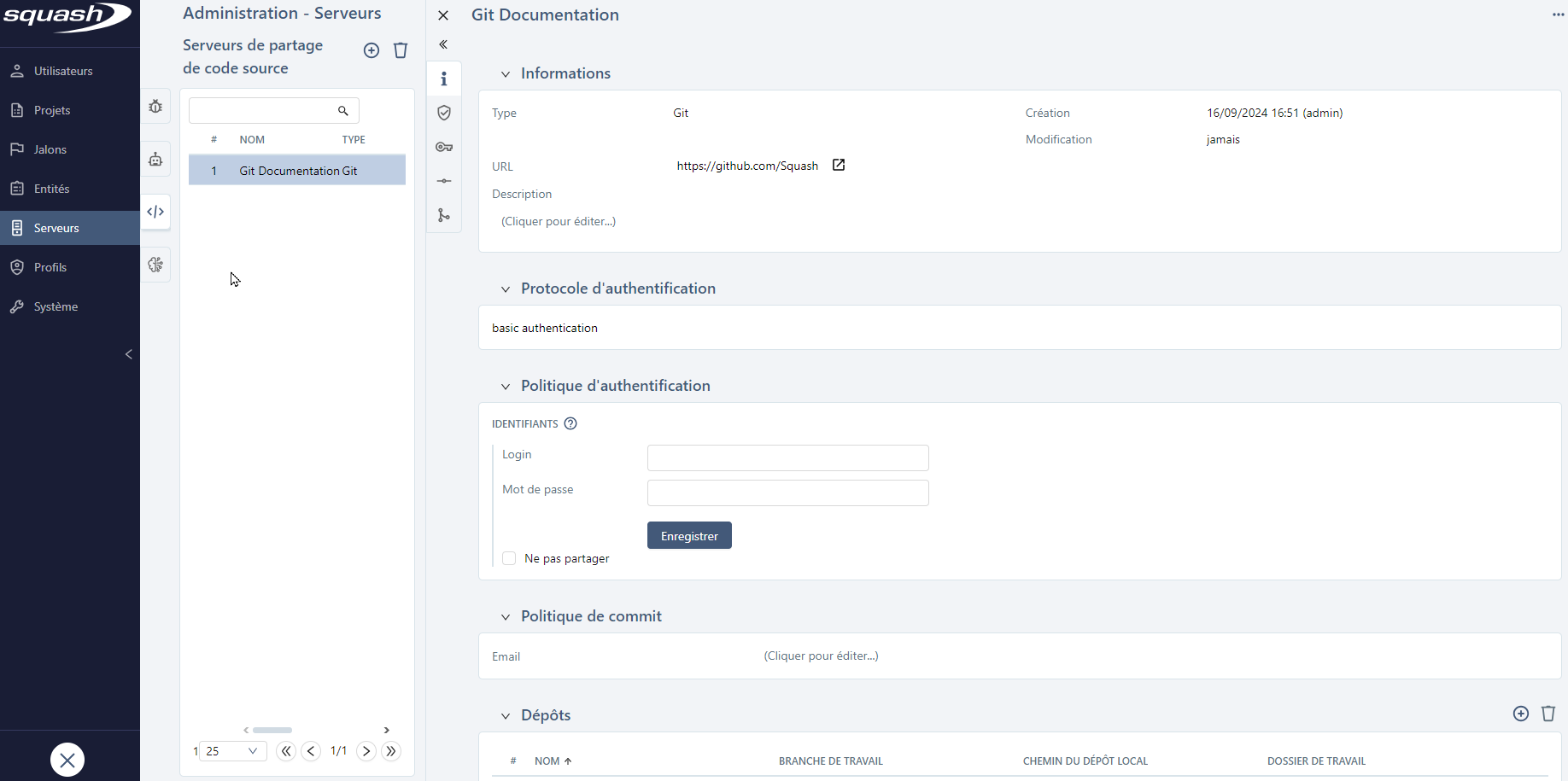Select the source code servers icon

pyautogui.click(x=155, y=211)
